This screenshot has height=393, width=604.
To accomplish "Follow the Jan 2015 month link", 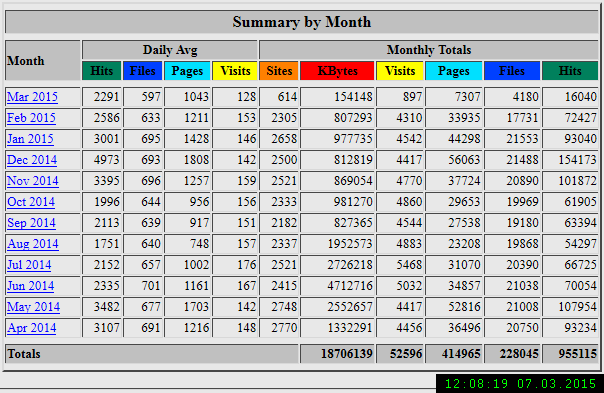I will click(30, 139).
